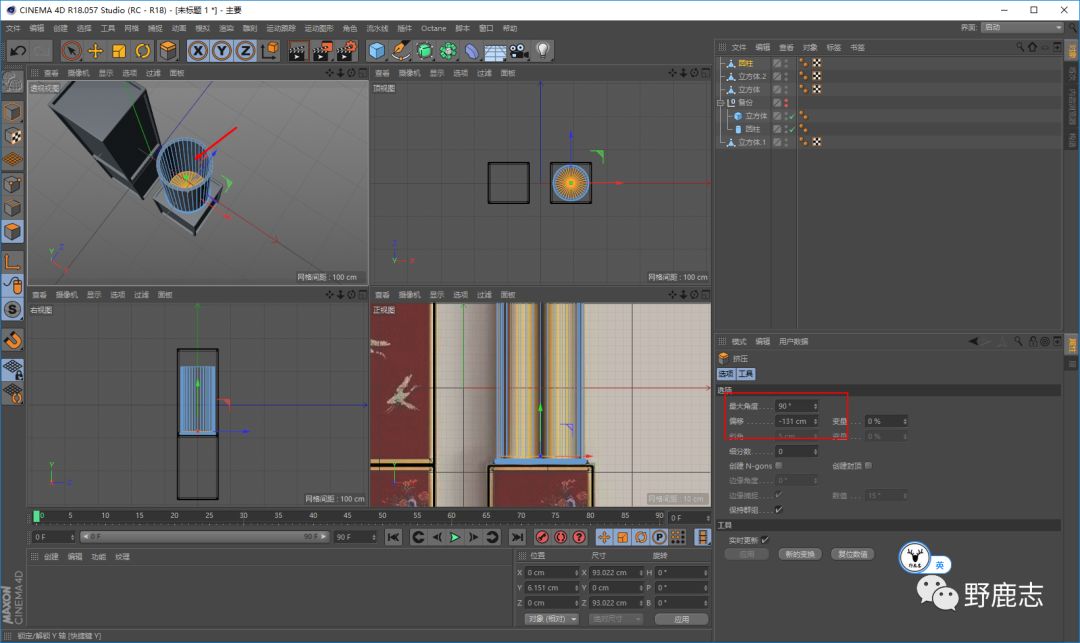
Task: Toggle the X axis lock
Action: point(198,50)
